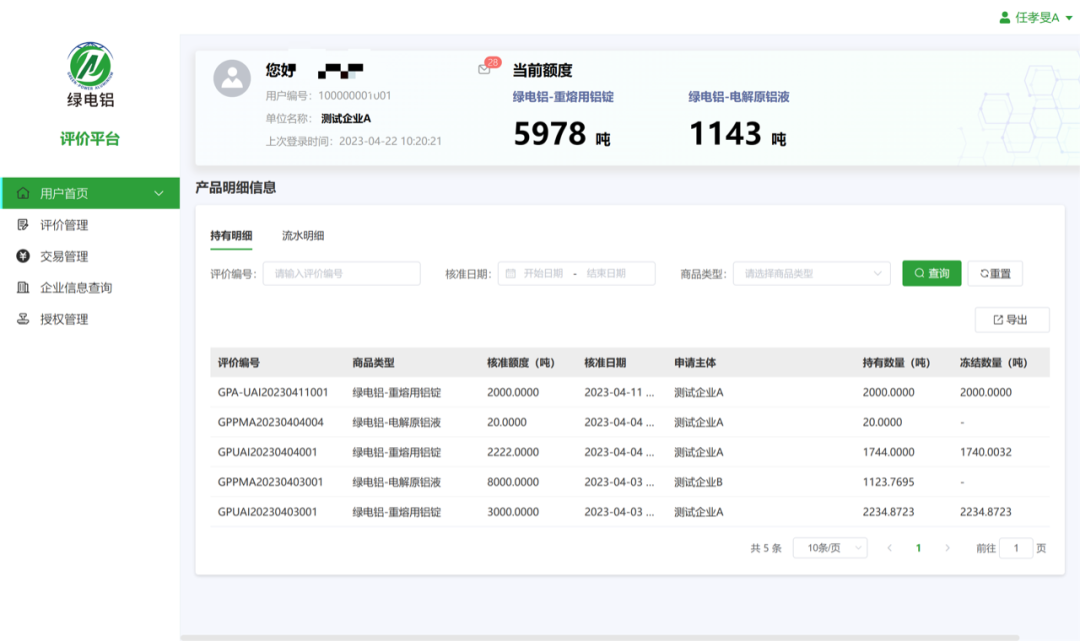
Task: Click the home icon for 用户首页
Action: pyautogui.click(x=22, y=193)
